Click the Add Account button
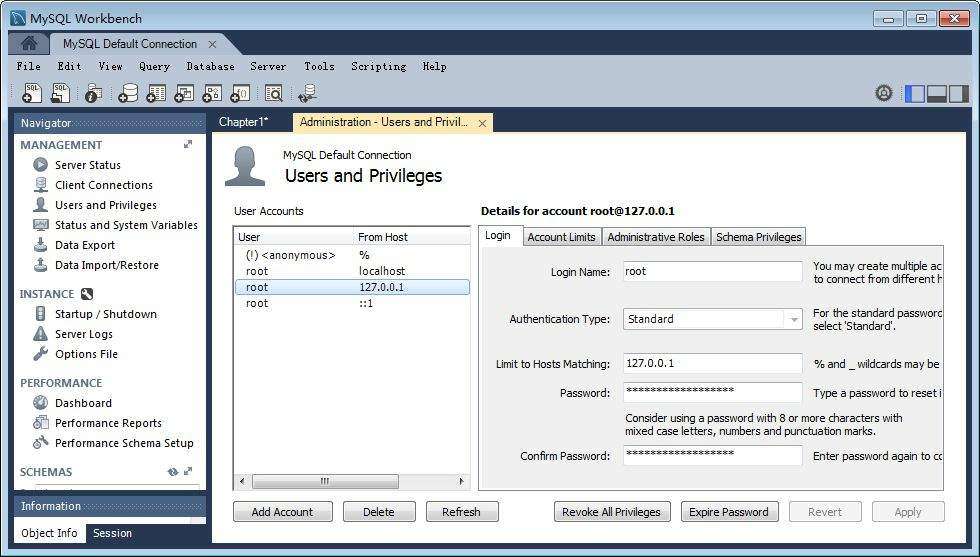This screenshot has height=557, width=980. click(282, 512)
